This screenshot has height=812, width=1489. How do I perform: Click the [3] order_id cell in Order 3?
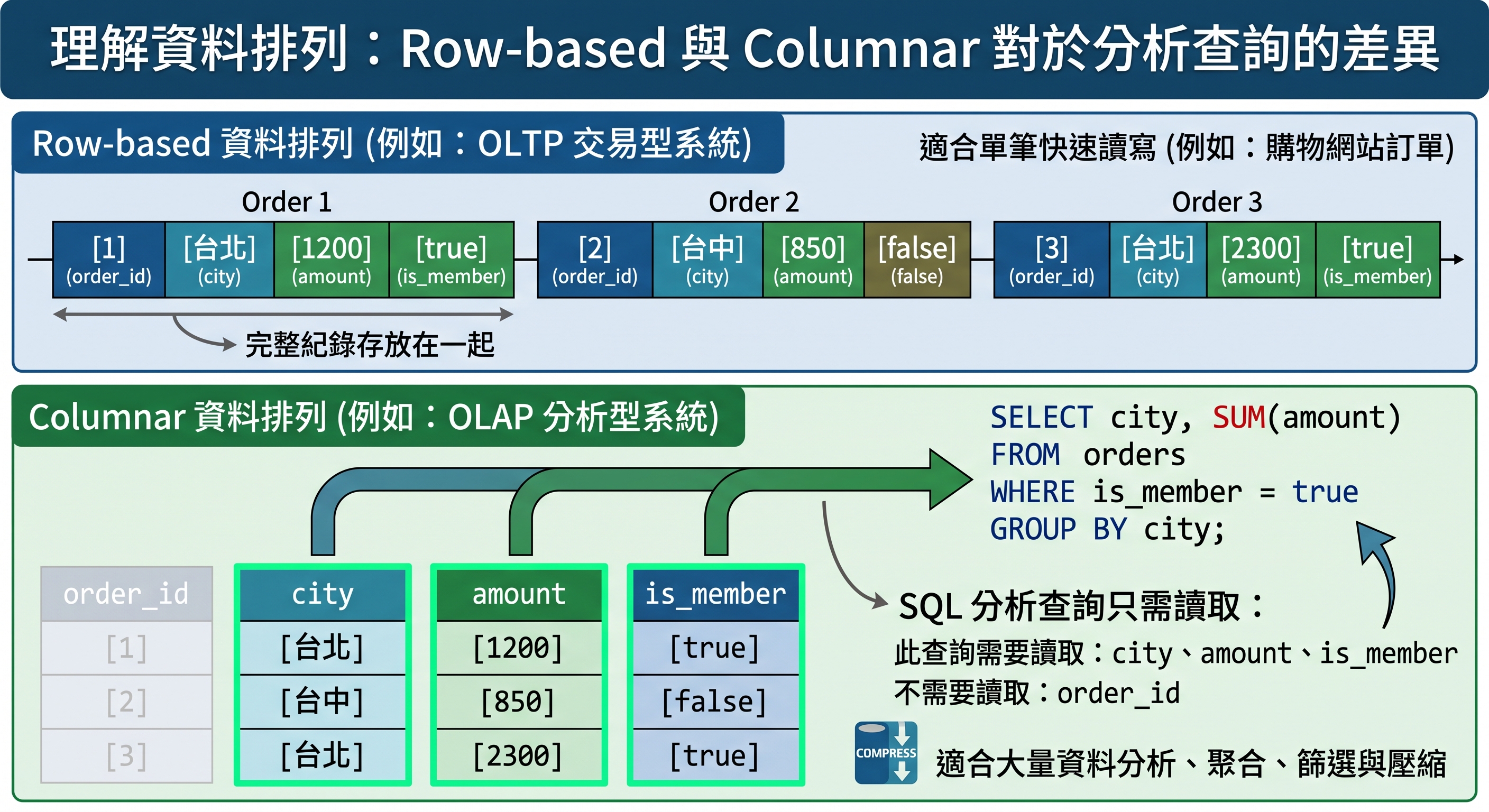pyautogui.click(x=1051, y=260)
